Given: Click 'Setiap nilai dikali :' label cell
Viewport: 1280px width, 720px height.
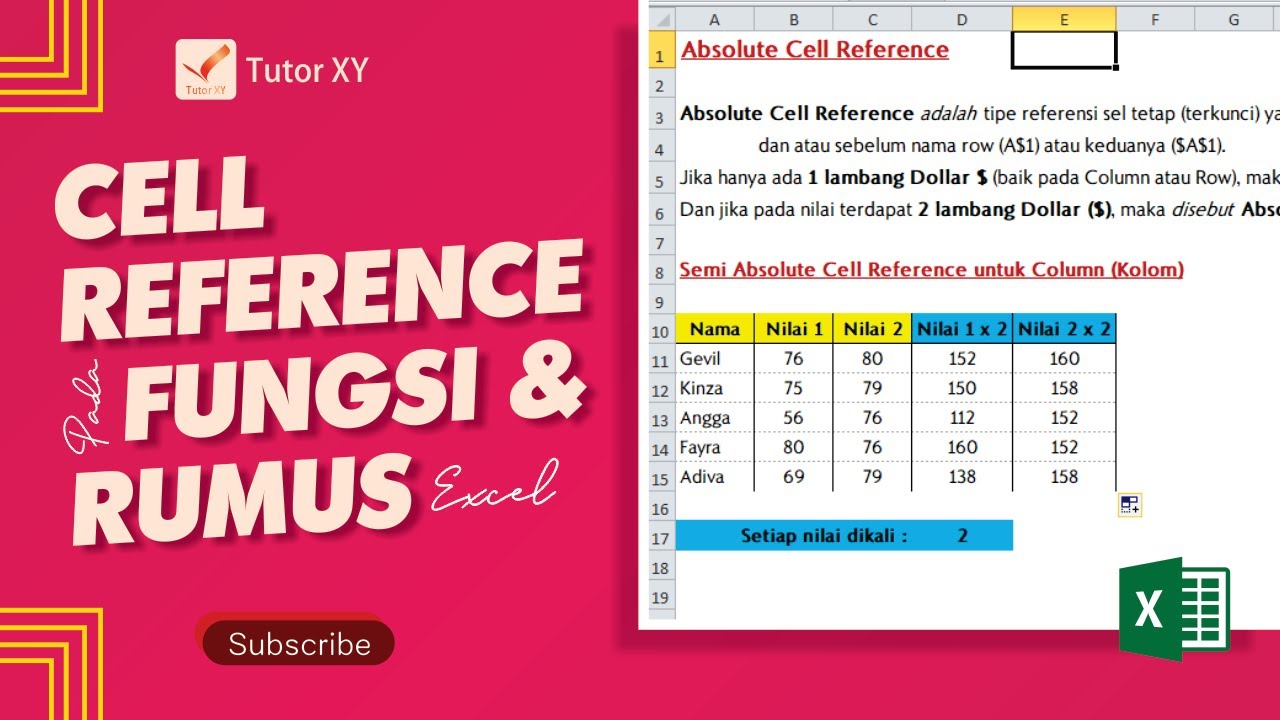Looking at the screenshot, I should (x=794, y=536).
